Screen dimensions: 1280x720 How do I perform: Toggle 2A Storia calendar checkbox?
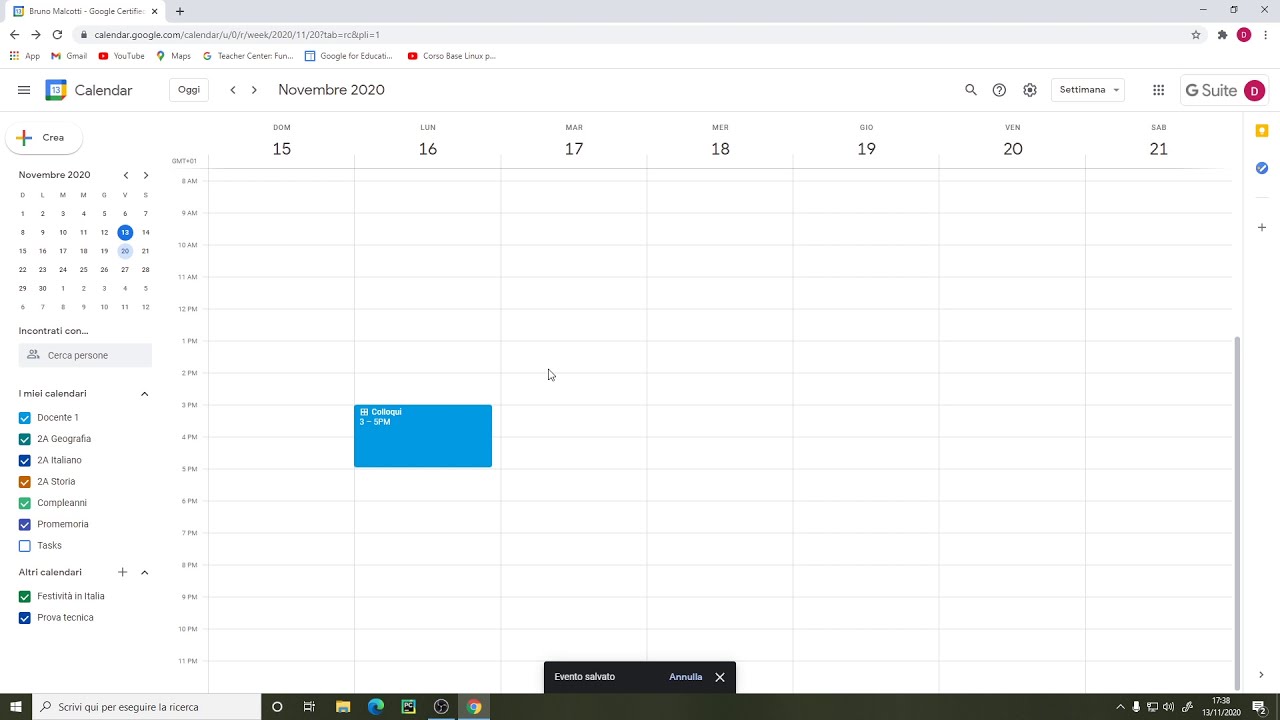25,482
